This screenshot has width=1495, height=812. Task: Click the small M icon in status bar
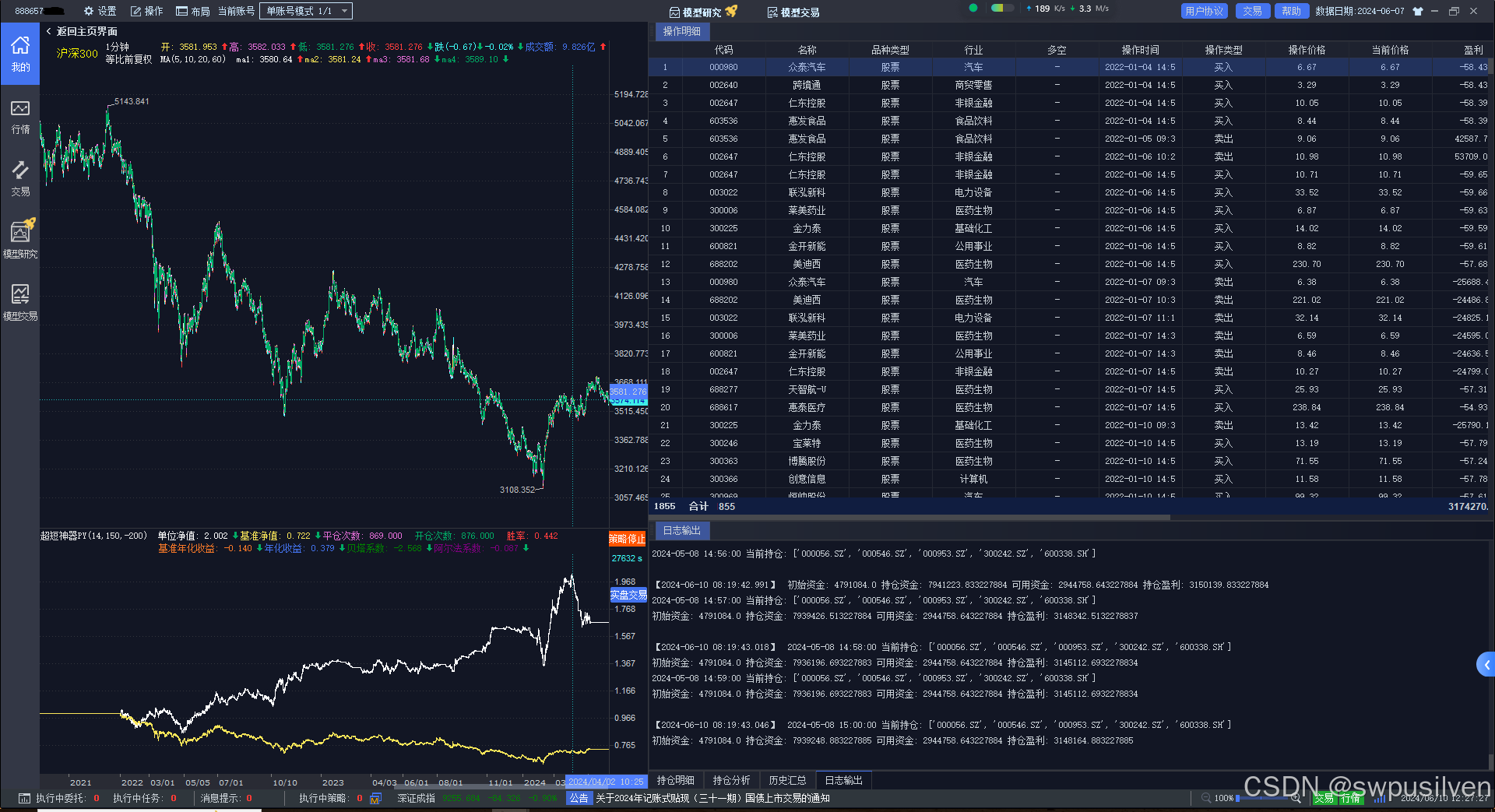[375, 798]
